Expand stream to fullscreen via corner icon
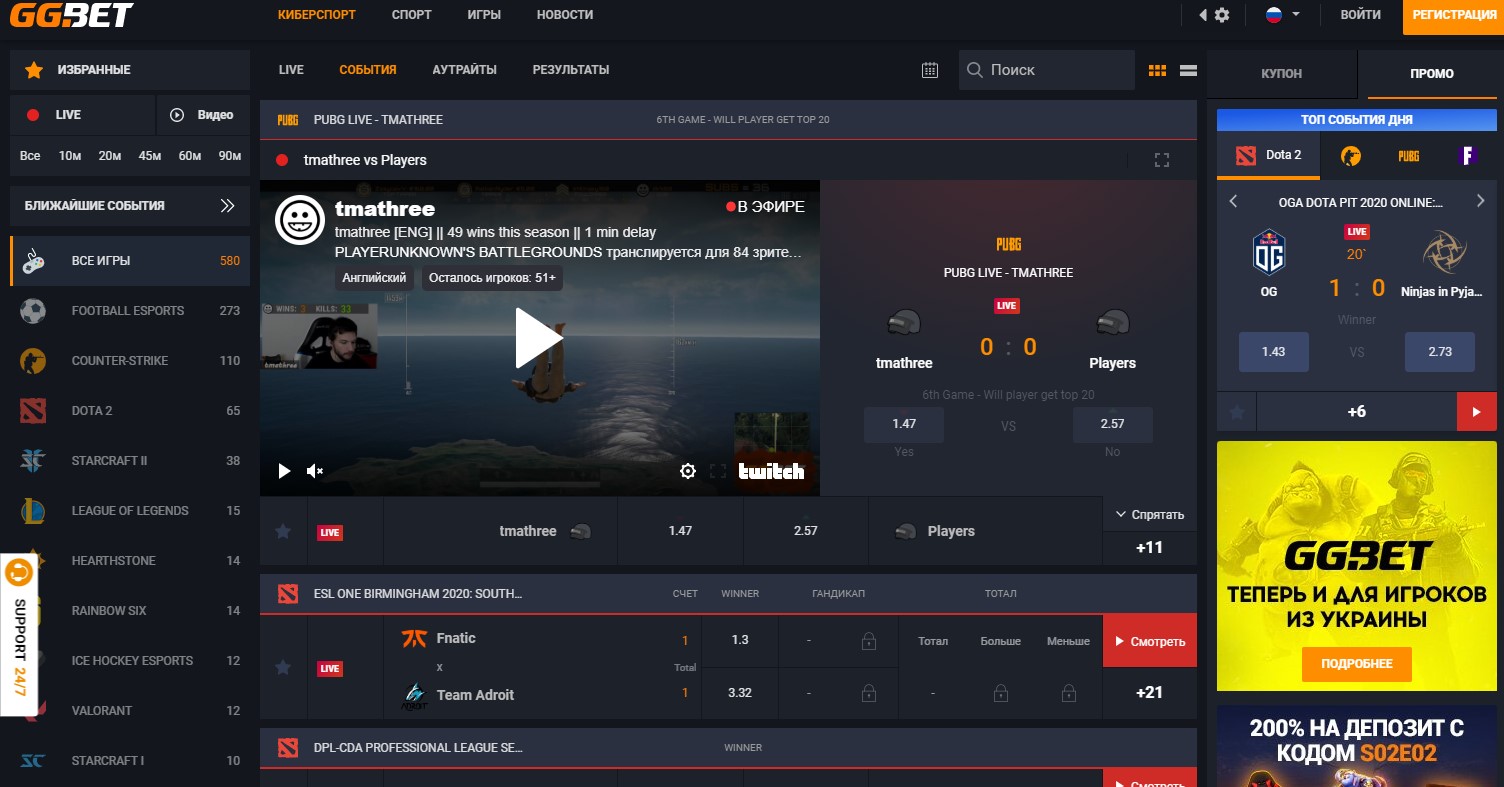This screenshot has width=1504, height=787. pos(1161,160)
